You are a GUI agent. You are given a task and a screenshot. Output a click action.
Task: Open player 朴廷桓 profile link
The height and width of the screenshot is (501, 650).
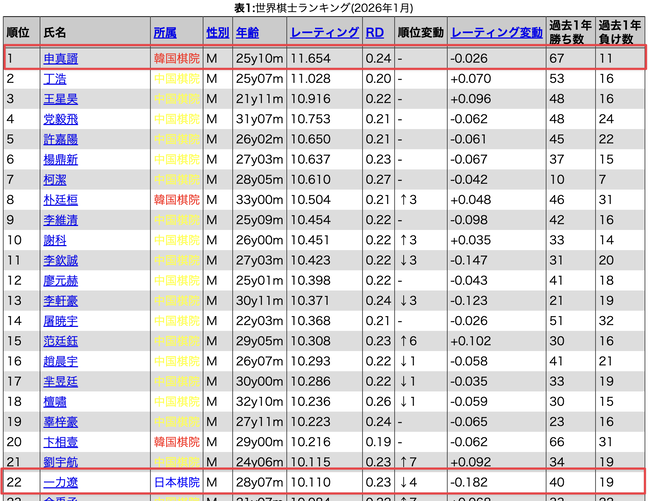[61, 200]
